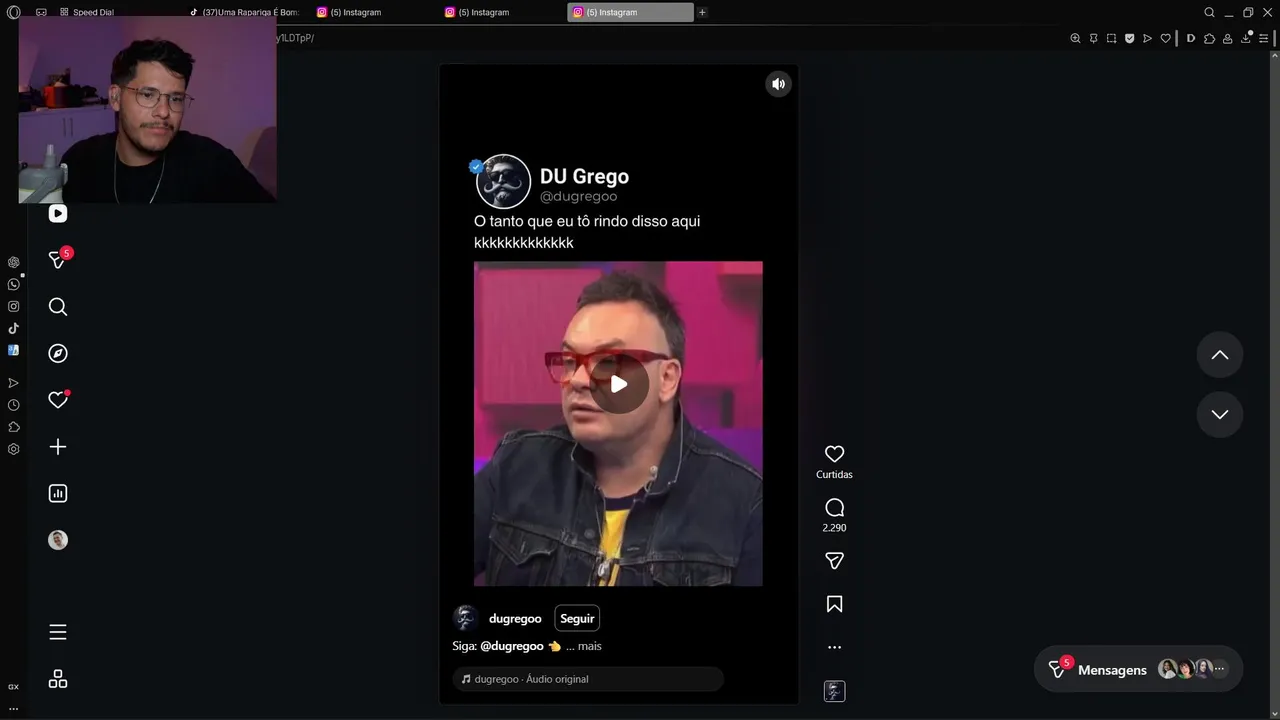Go to the next reel with down chevron

coord(1220,414)
